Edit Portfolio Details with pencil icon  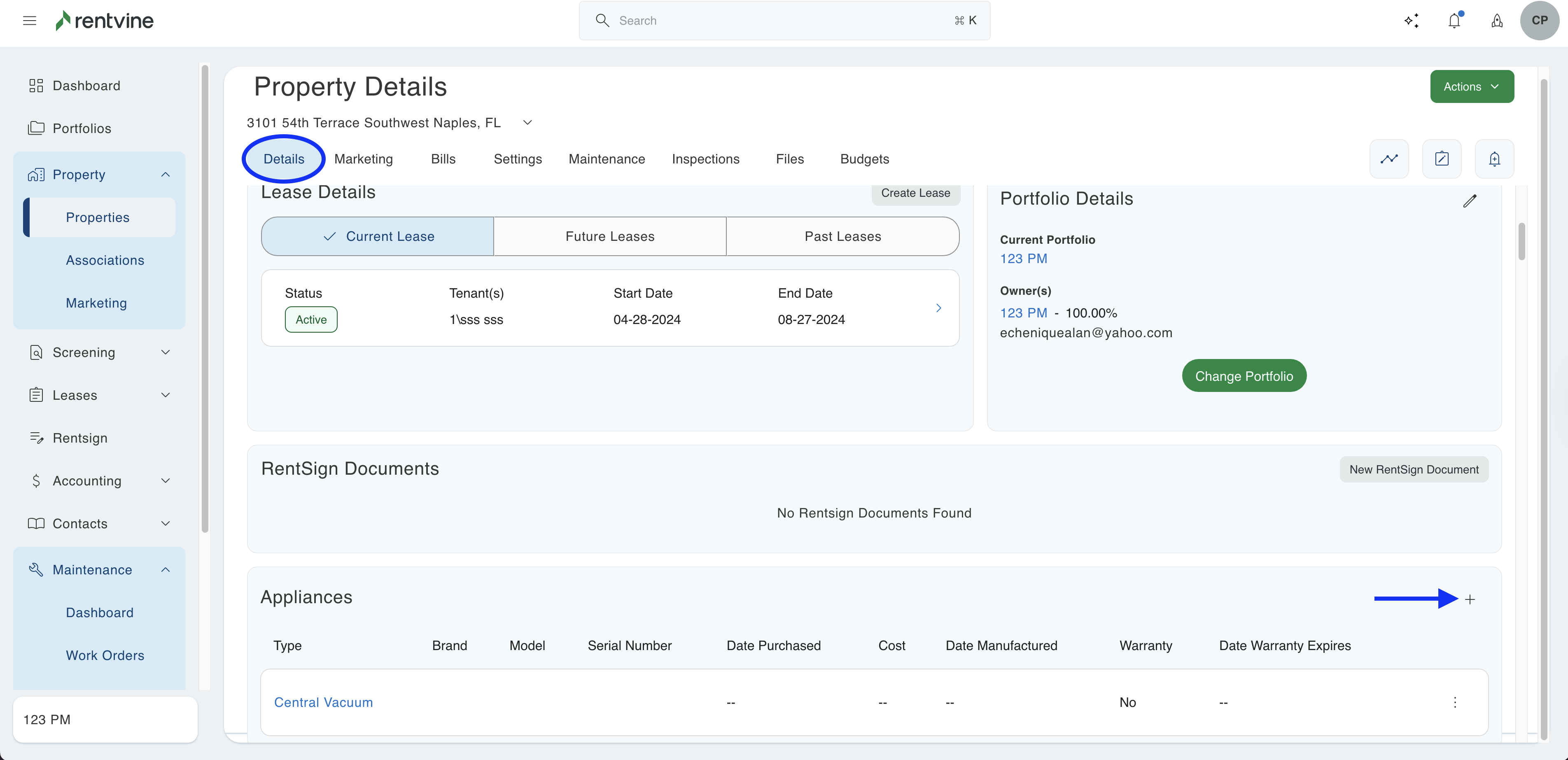tap(1470, 201)
